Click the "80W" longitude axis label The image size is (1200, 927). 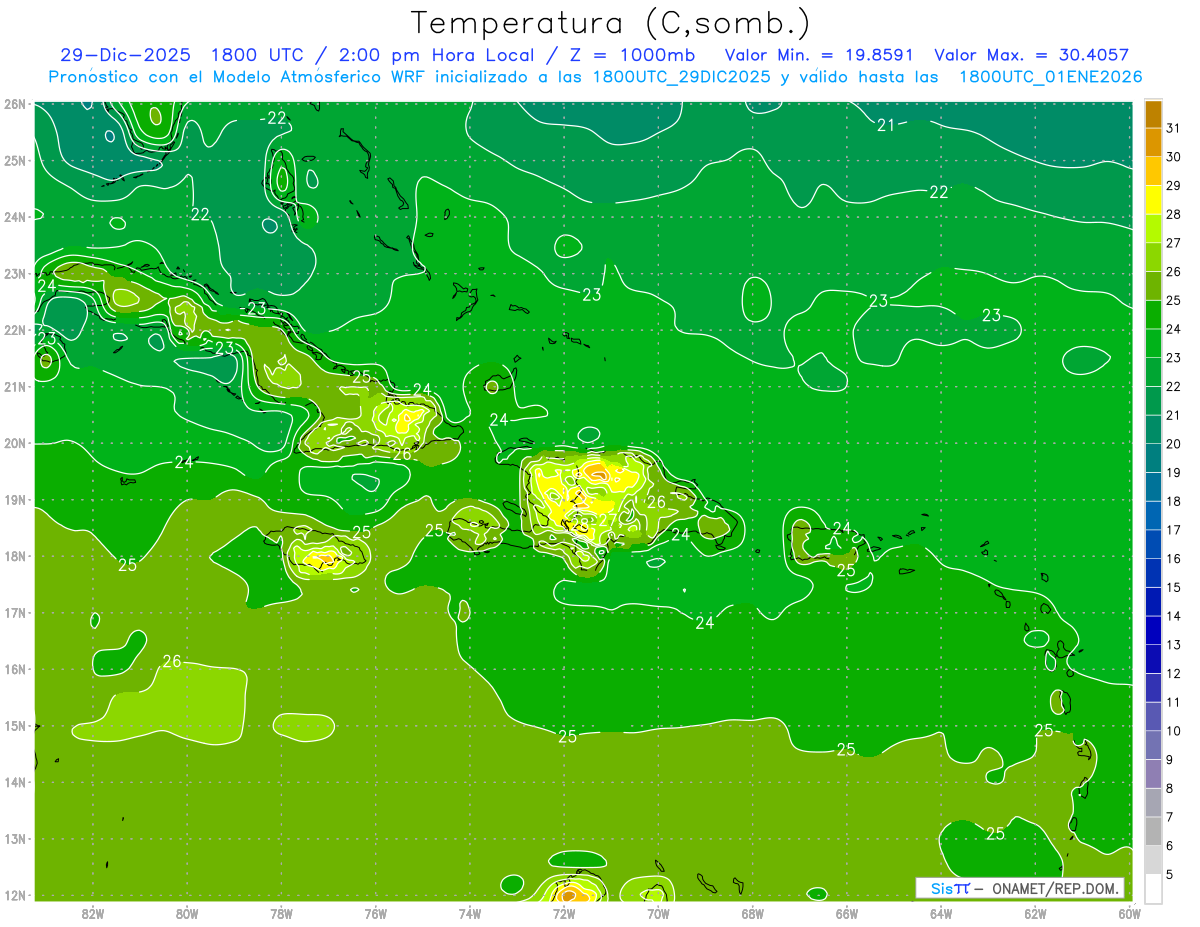click(187, 914)
